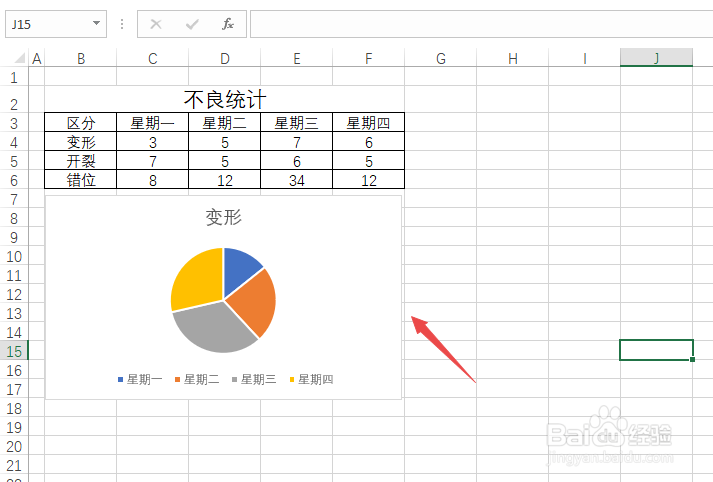Click the 星期一 legend entry
The width and height of the screenshot is (713, 482).
coord(140,379)
